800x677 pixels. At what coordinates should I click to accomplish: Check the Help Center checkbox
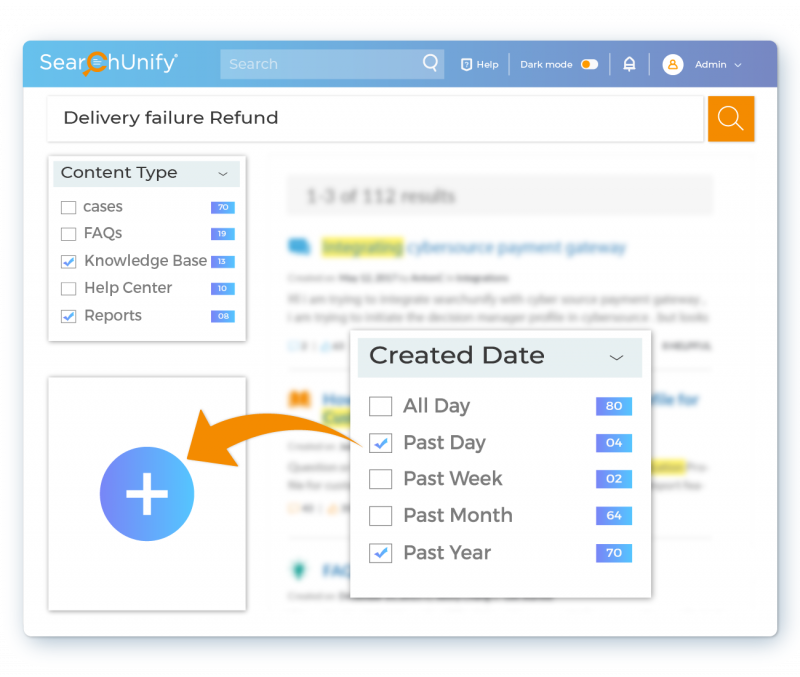(68, 289)
